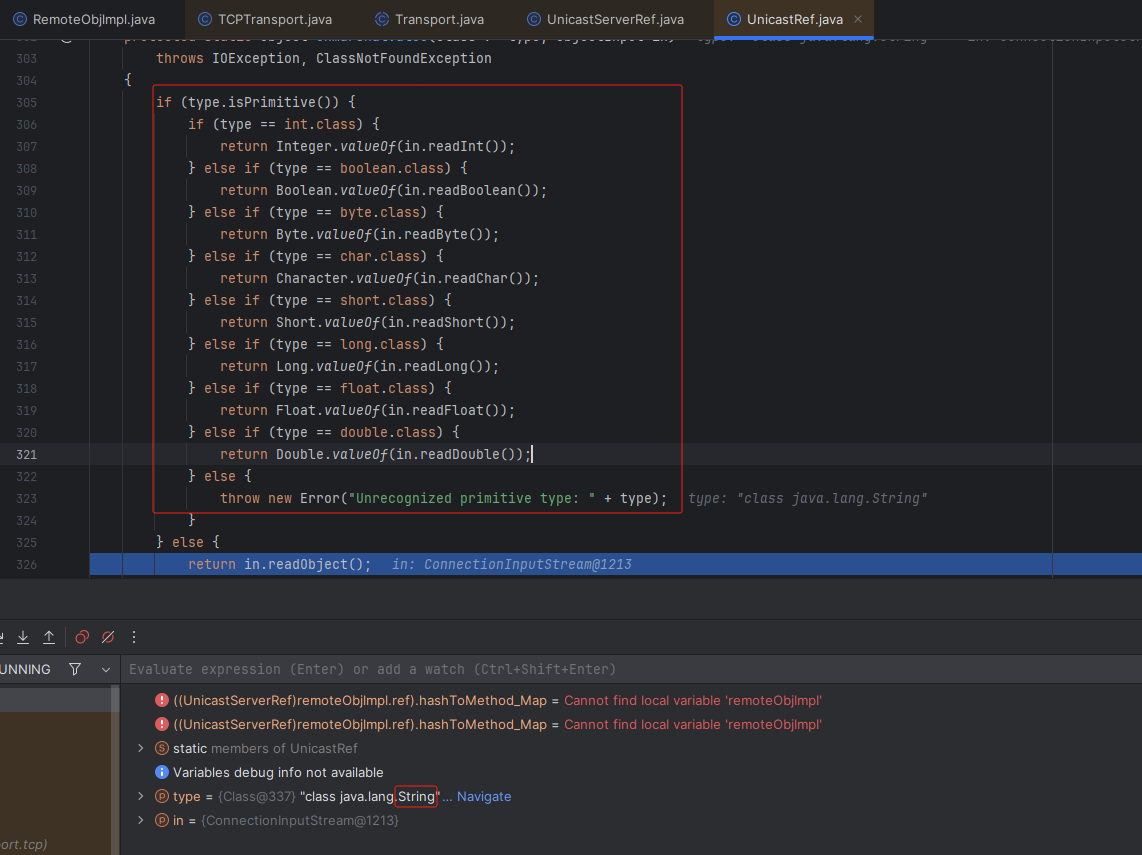Click the Step Into download-arrow icon
This screenshot has width=1142, height=855.
coord(22,637)
